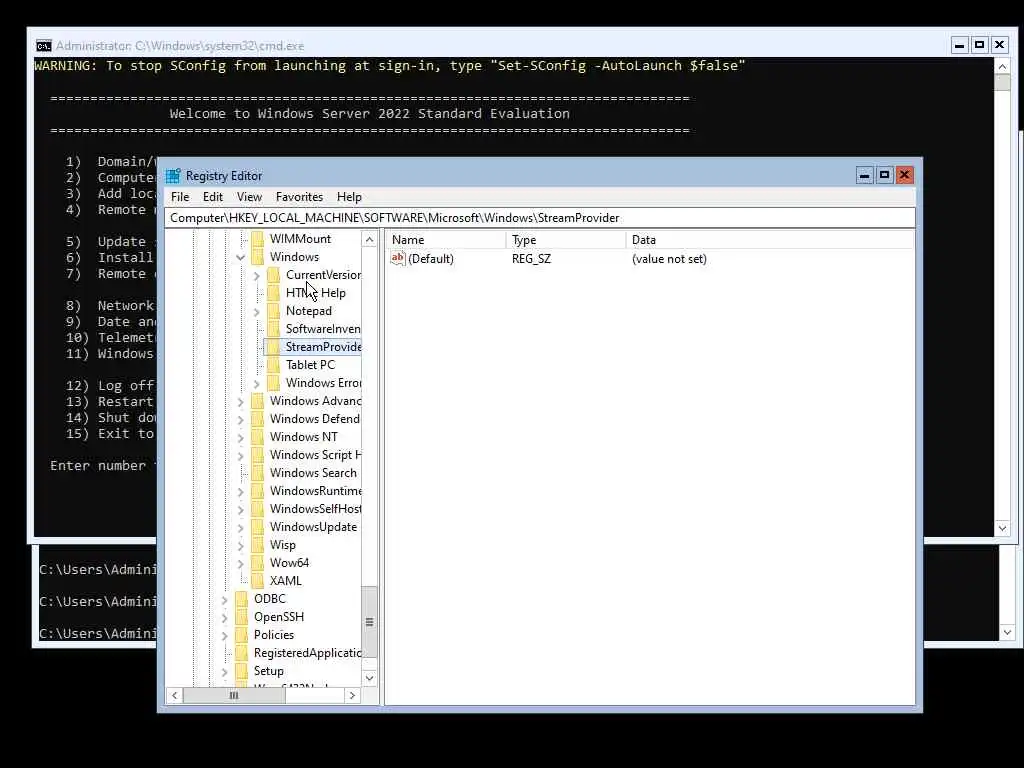
Task: Click the cmd window scroll up arrow
Action: coord(1002,67)
